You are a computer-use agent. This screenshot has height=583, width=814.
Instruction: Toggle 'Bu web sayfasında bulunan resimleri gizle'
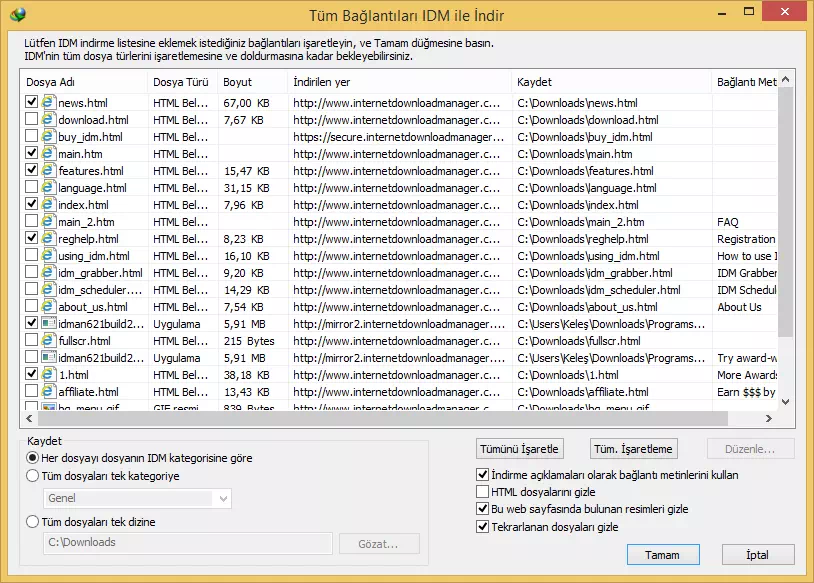click(x=482, y=509)
